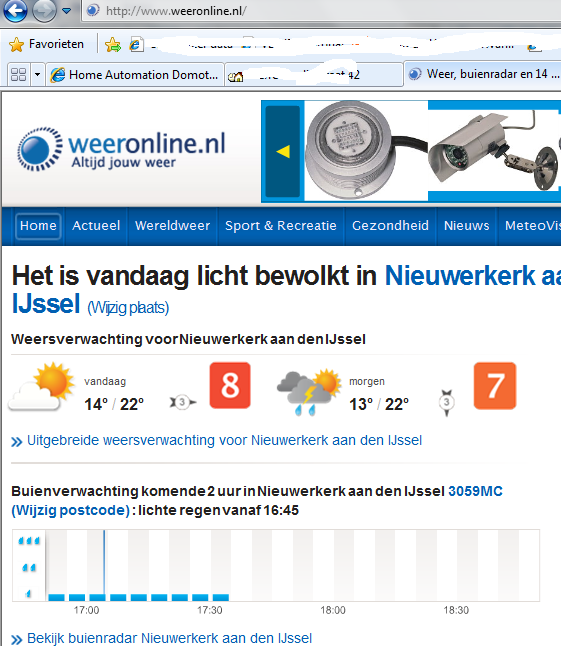Click the red weather score 8 badge

[230, 386]
